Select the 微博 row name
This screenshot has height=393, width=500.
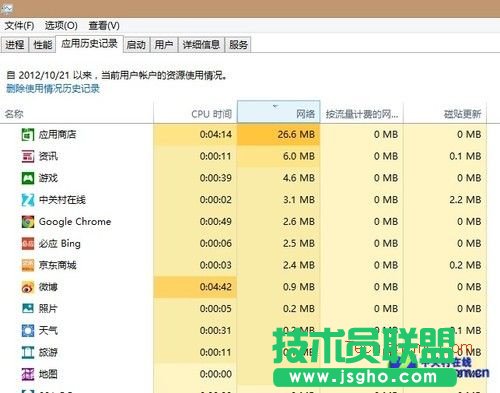(48, 287)
